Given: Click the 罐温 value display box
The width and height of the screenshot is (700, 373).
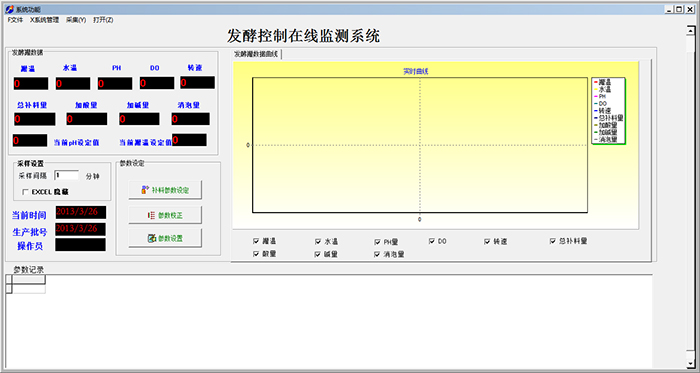Looking at the screenshot, I should coord(31,83).
